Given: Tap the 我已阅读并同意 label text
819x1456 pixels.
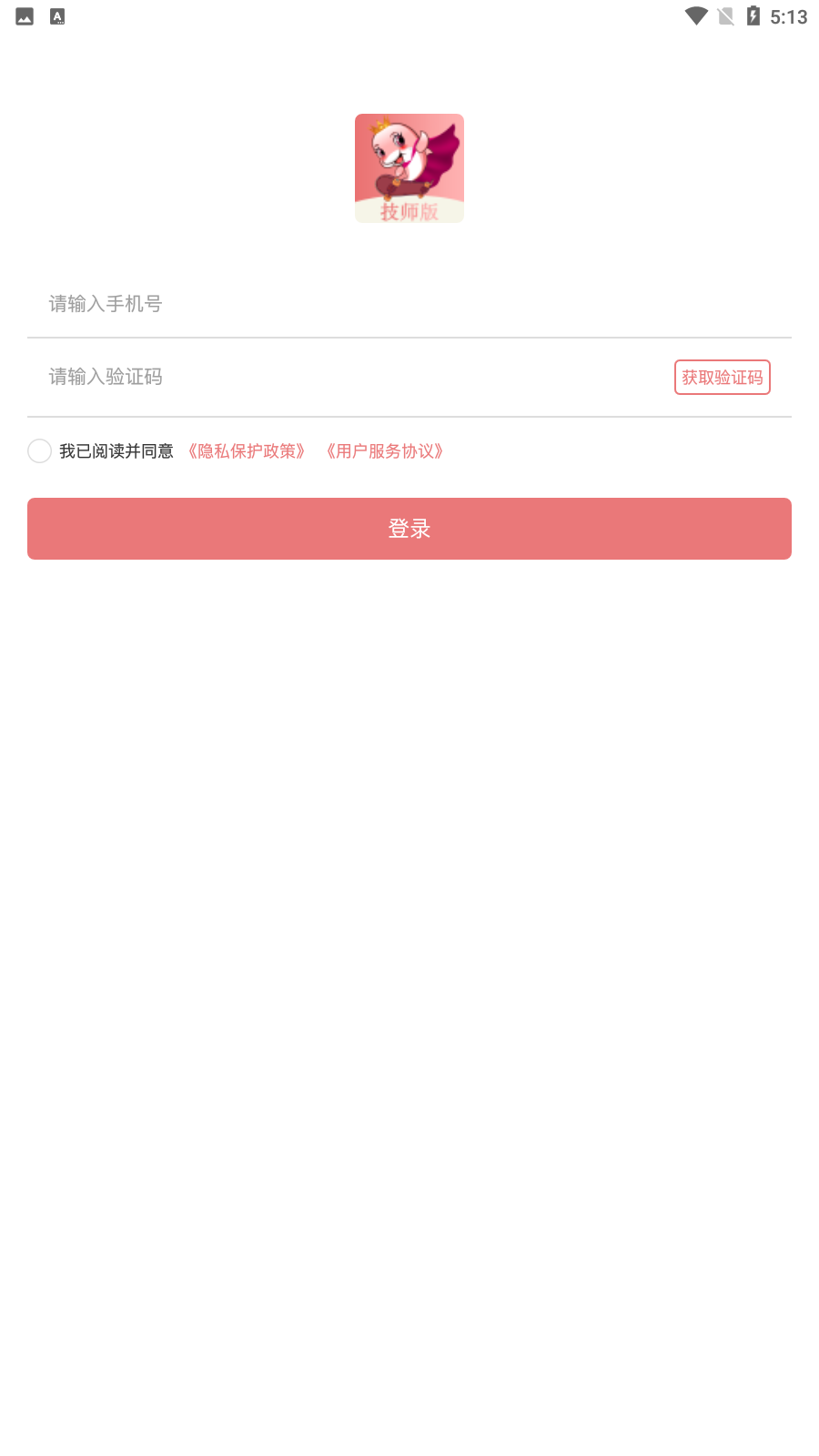Looking at the screenshot, I should [116, 451].
